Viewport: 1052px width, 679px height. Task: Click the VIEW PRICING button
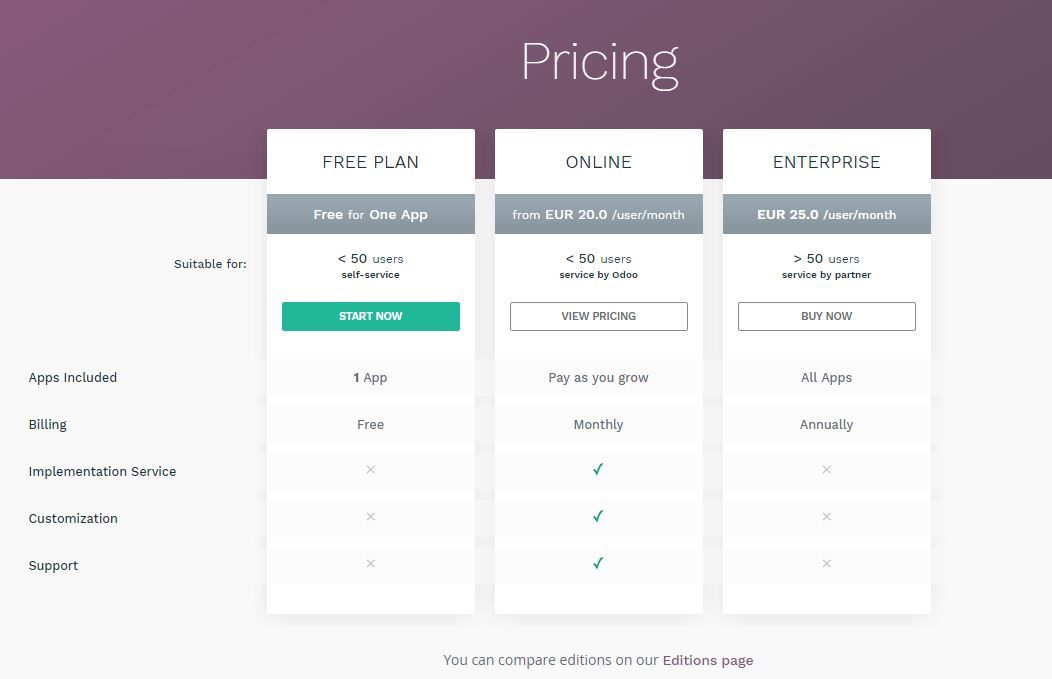tap(598, 316)
